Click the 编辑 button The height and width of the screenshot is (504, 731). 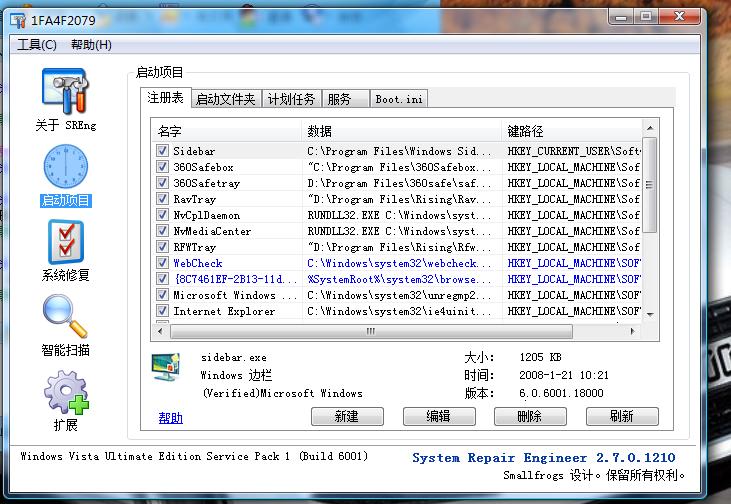(x=439, y=416)
